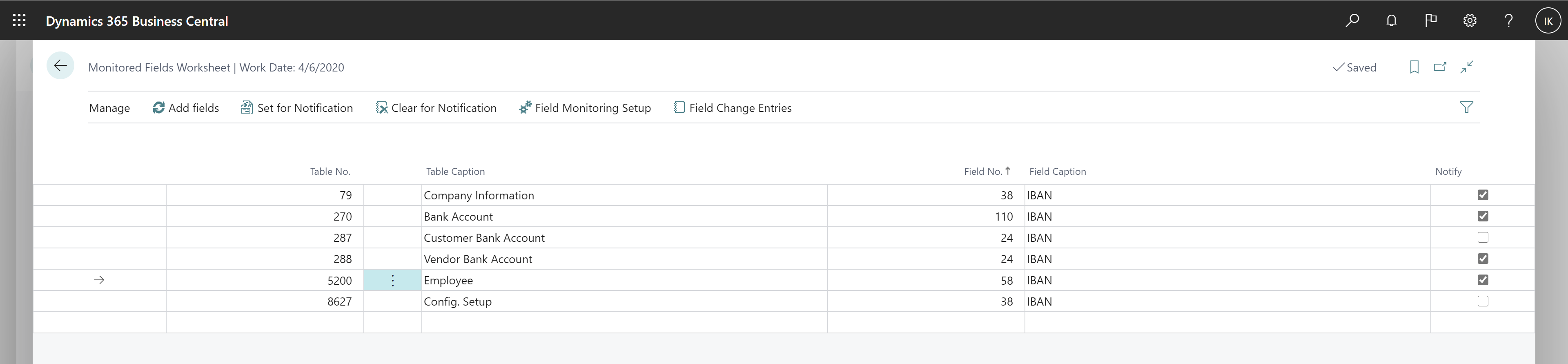Click the Clear for Notification icon
Image resolution: width=1568 pixels, height=364 pixels.
click(x=381, y=108)
